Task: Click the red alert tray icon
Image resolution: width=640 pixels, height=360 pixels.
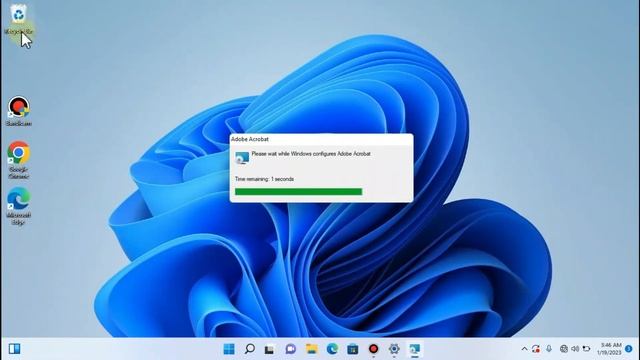Action: click(x=536, y=349)
